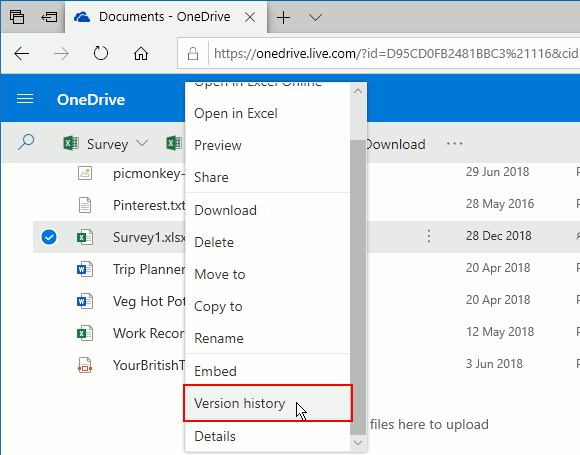Show tab previews chevron

tap(315, 17)
